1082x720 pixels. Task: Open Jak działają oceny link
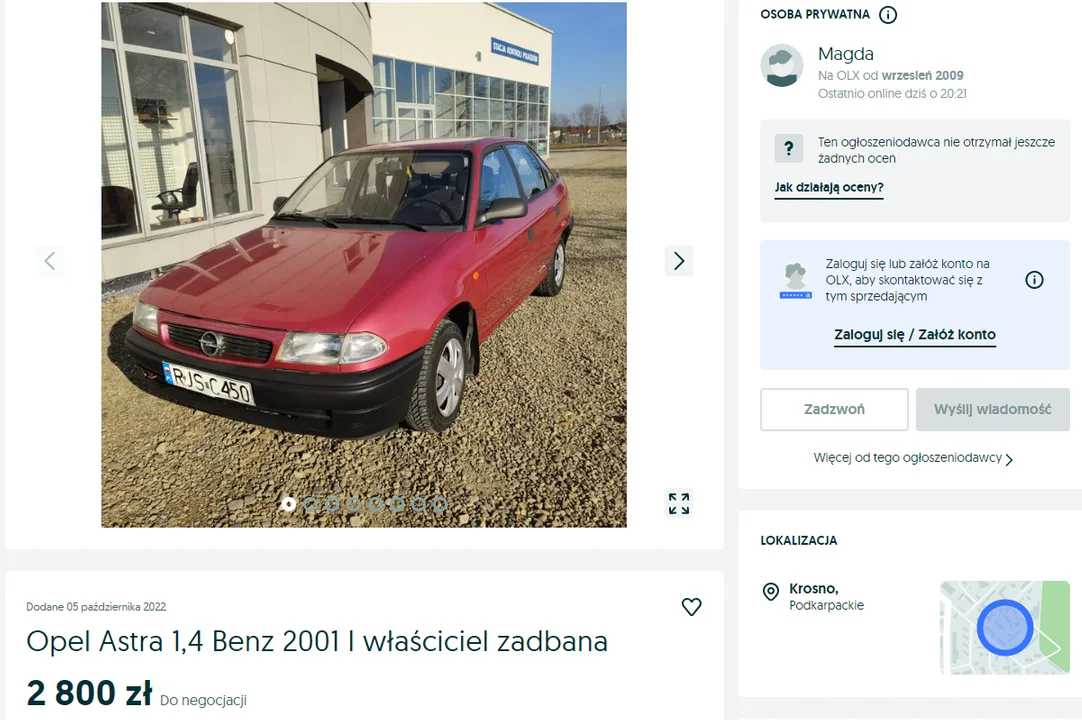pyautogui.click(x=829, y=187)
